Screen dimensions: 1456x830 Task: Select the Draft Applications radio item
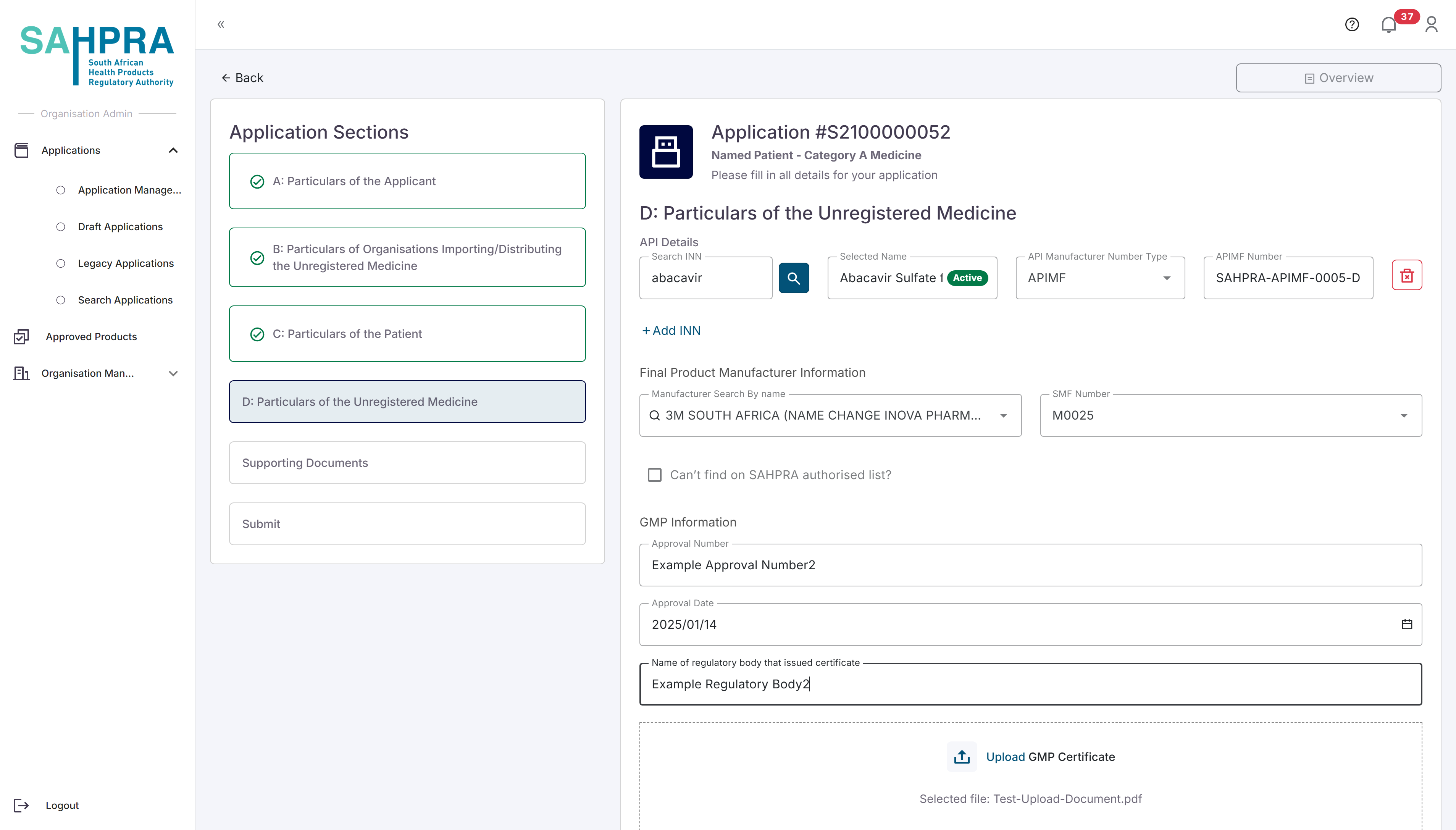pyautogui.click(x=60, y=227)
